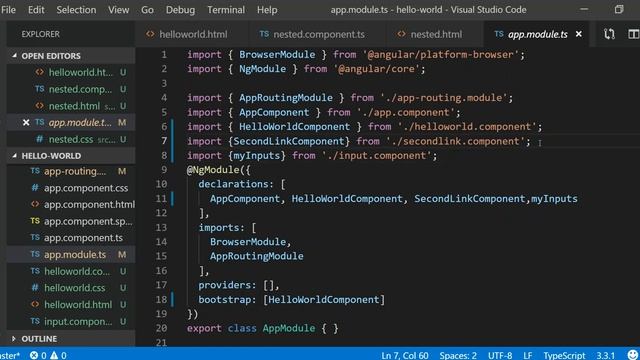The width and height of the screenshot is (640, 360).
Task: Collapse the Open Editors section
Action: click(x=71, y=56)
